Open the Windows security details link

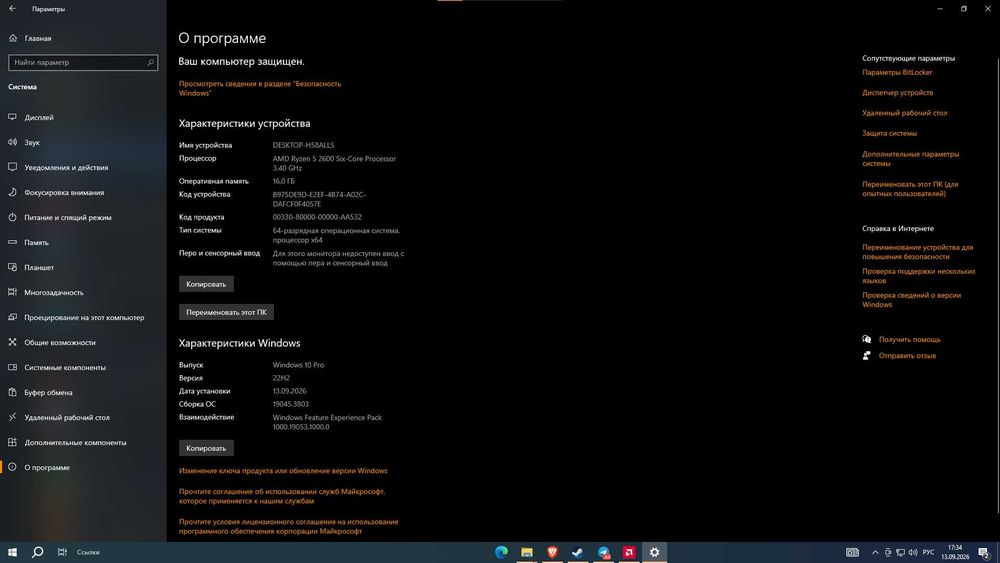point(260,88)
